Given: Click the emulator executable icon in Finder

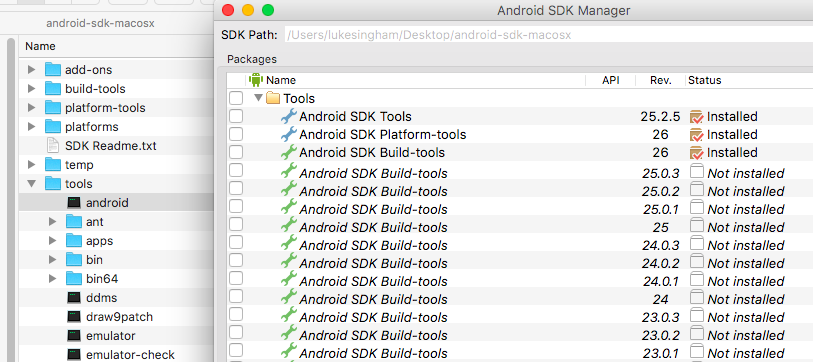Looking at the screenshot, I should (74, 336).
